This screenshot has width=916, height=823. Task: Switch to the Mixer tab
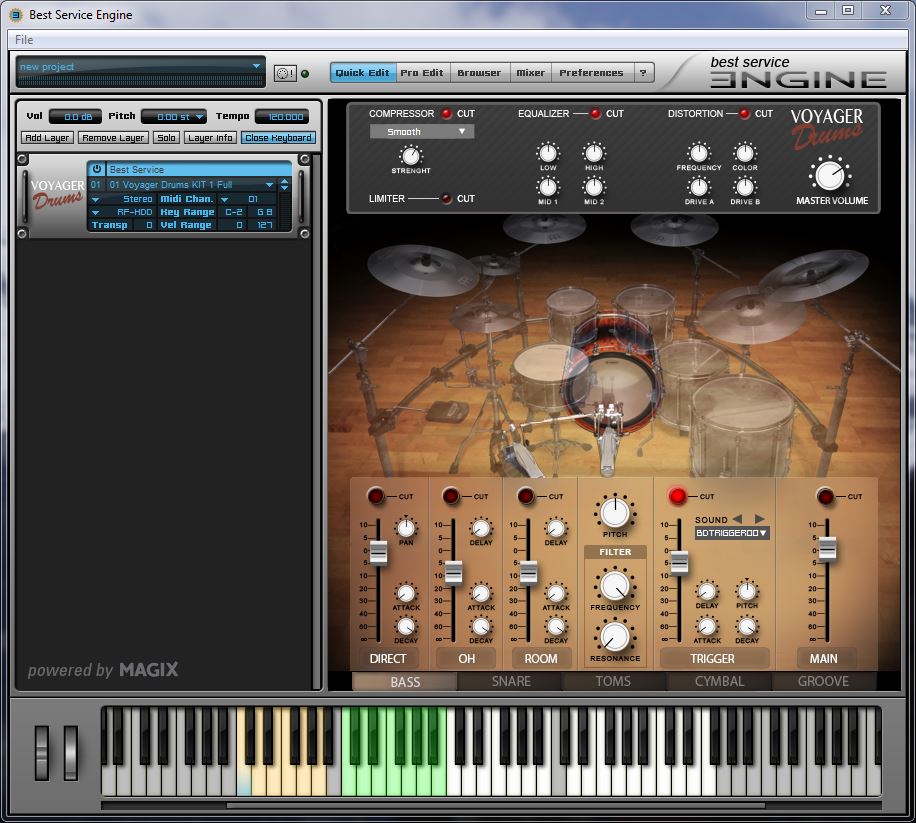tap(530, 73)
